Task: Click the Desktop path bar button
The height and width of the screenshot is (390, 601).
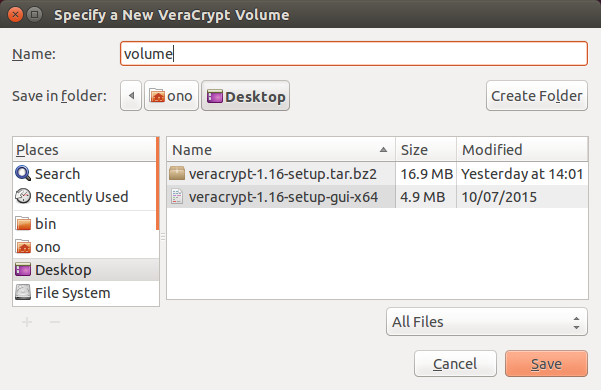Action: (245, 96)
